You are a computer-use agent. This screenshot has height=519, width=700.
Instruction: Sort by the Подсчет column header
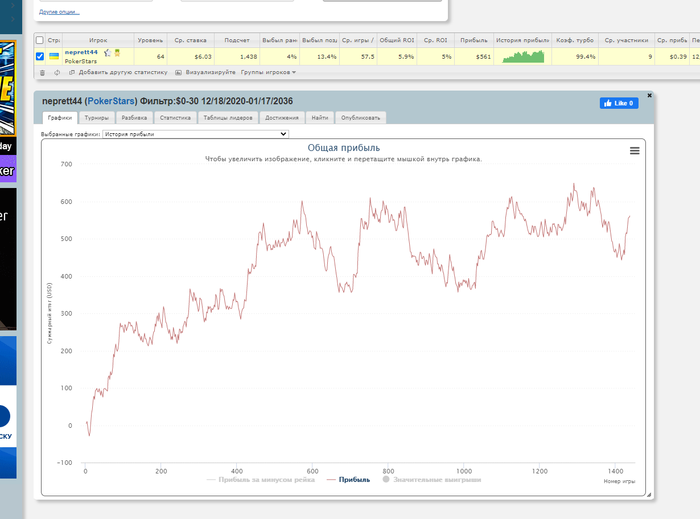point(237,40)
